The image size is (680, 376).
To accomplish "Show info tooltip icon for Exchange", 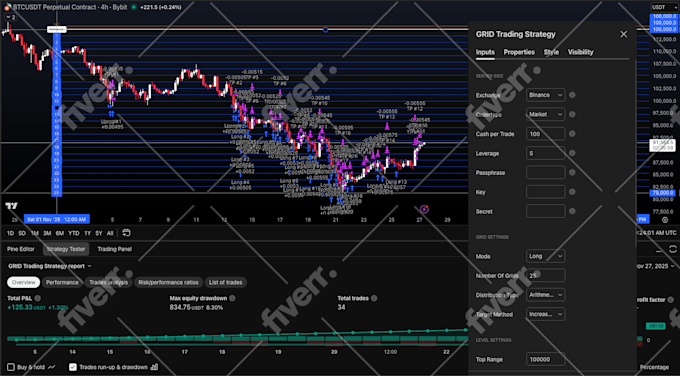I will coord(572,95).
